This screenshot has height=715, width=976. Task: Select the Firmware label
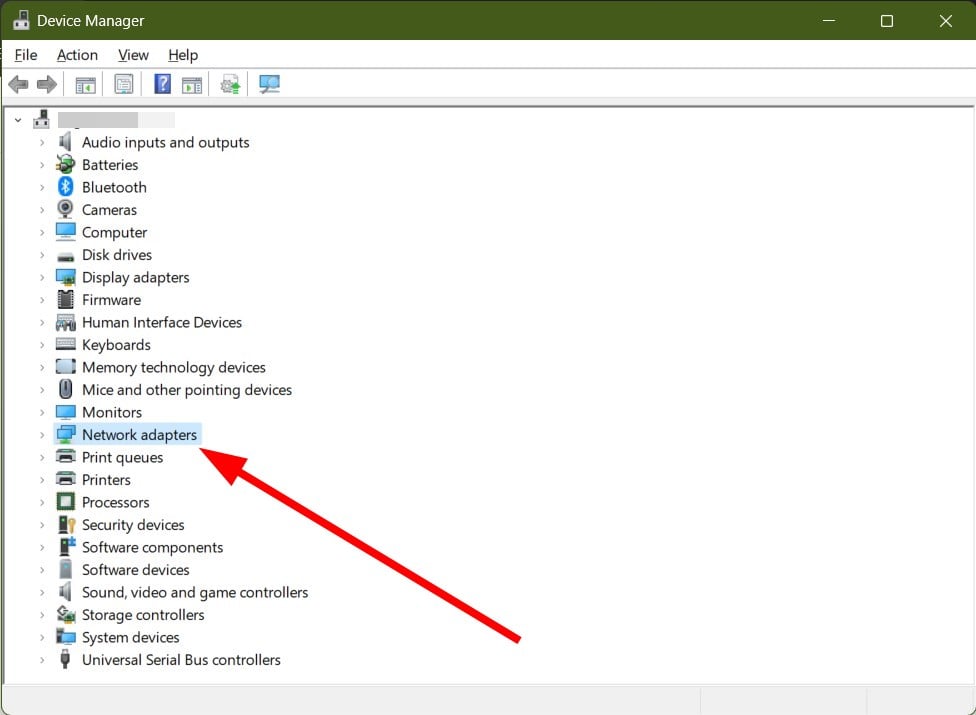(111, 299)
